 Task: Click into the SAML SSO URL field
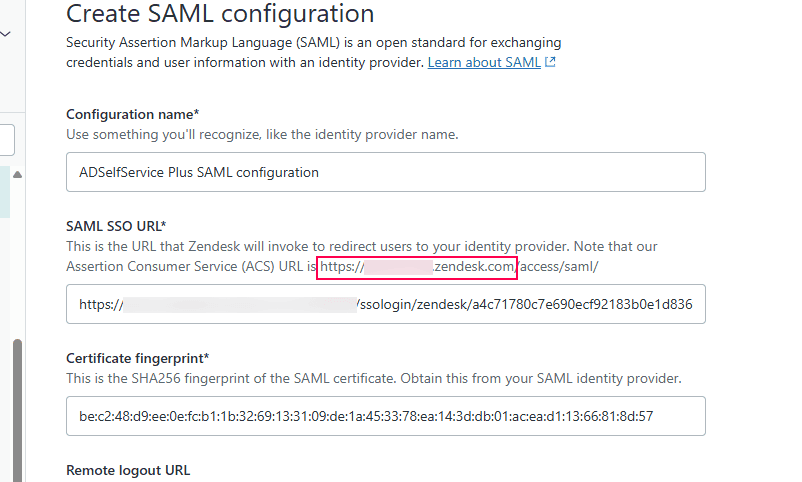click(385, 304)
